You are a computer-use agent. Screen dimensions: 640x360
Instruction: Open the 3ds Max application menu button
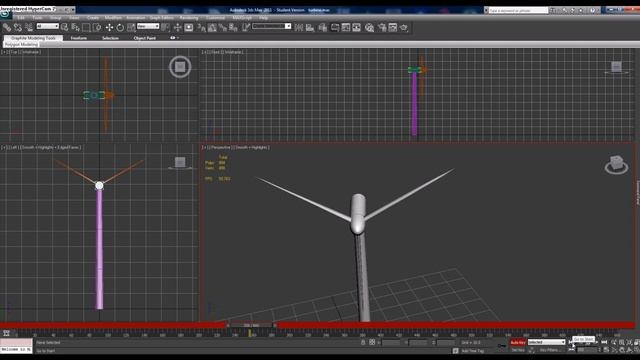5,13
